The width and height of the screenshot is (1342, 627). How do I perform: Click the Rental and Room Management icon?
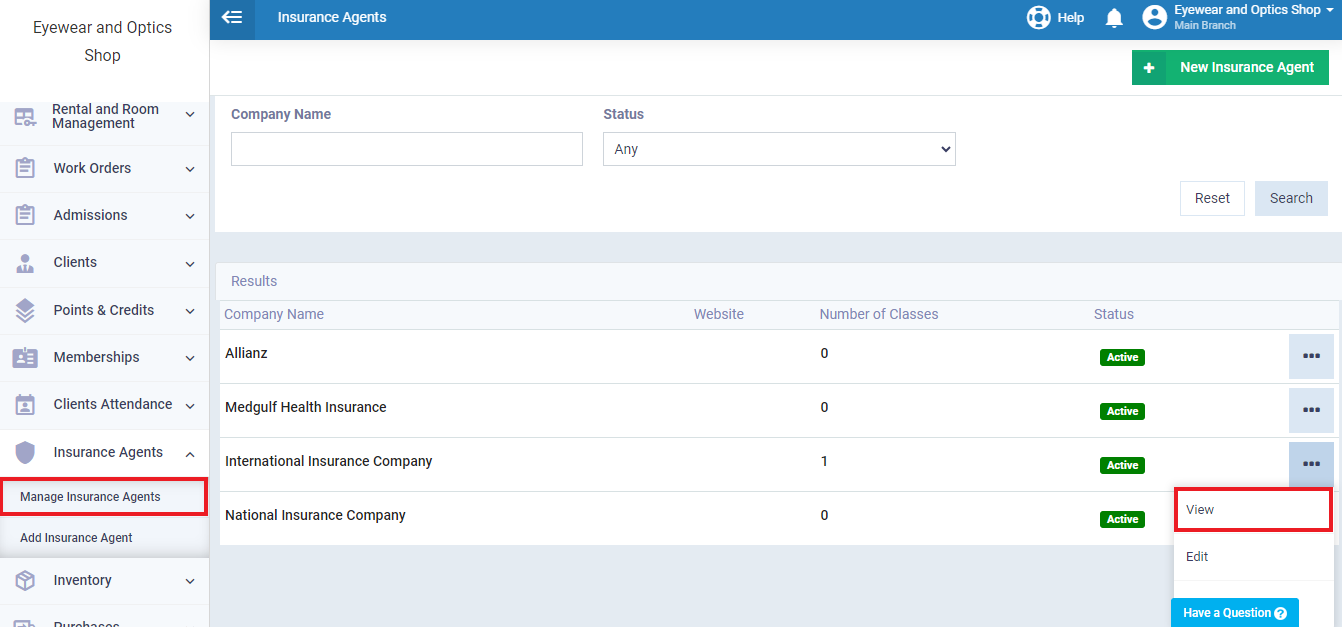pos(25,117)
